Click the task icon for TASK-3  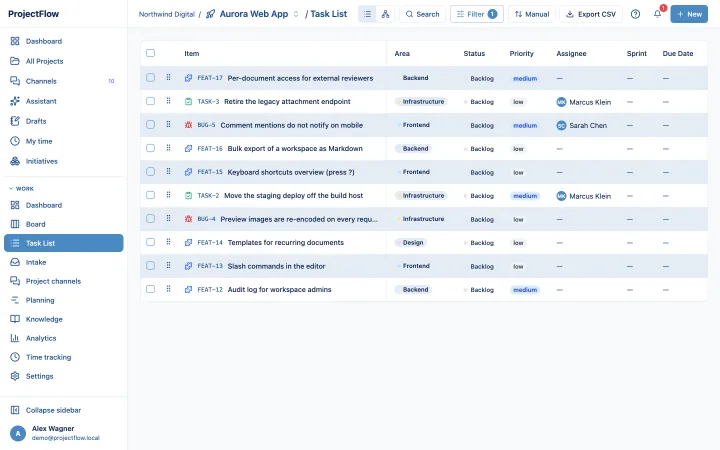coord(188,101)
